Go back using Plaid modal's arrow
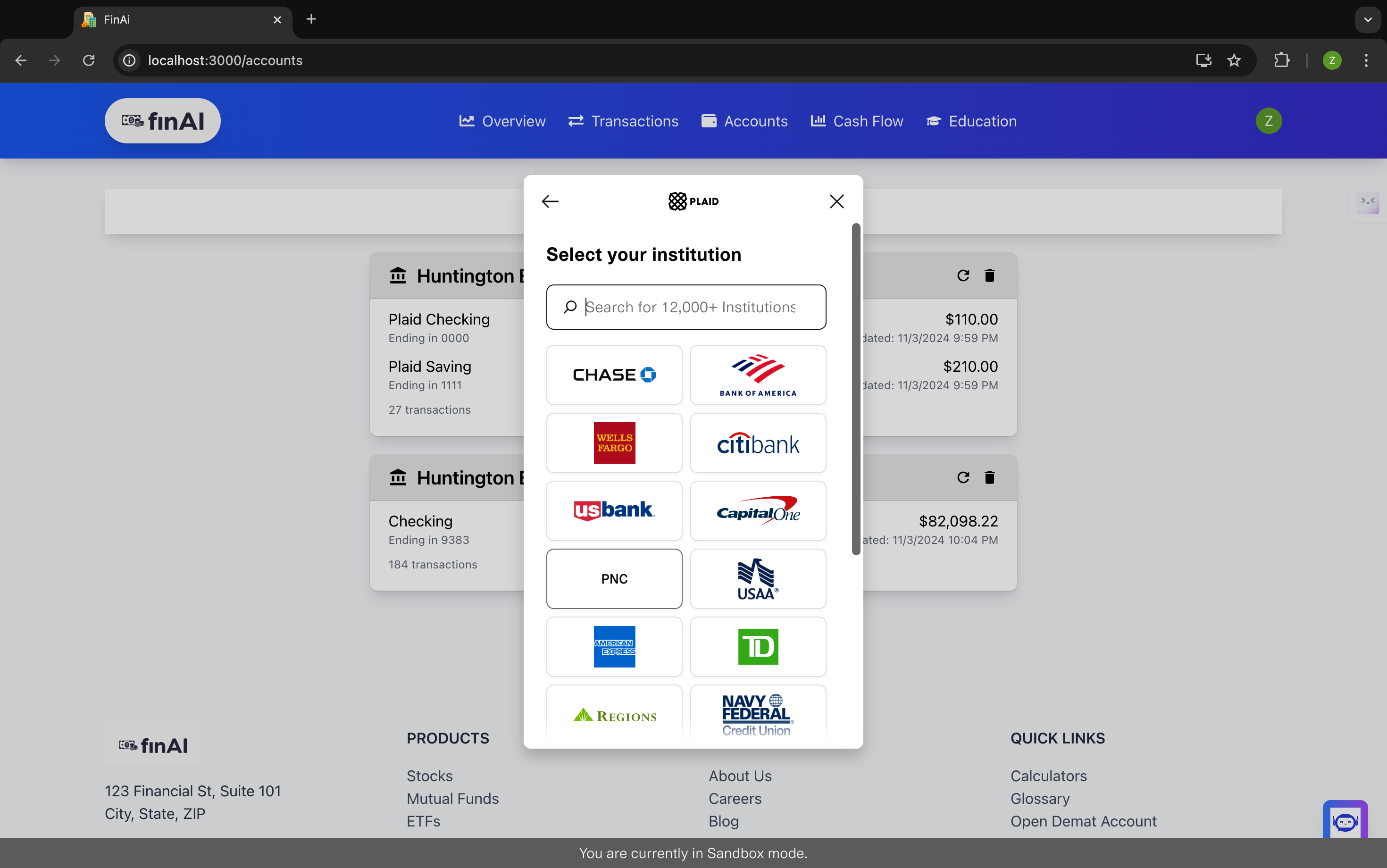The width and height of the screenshot is (1387, 868). (x=550, y=201)
